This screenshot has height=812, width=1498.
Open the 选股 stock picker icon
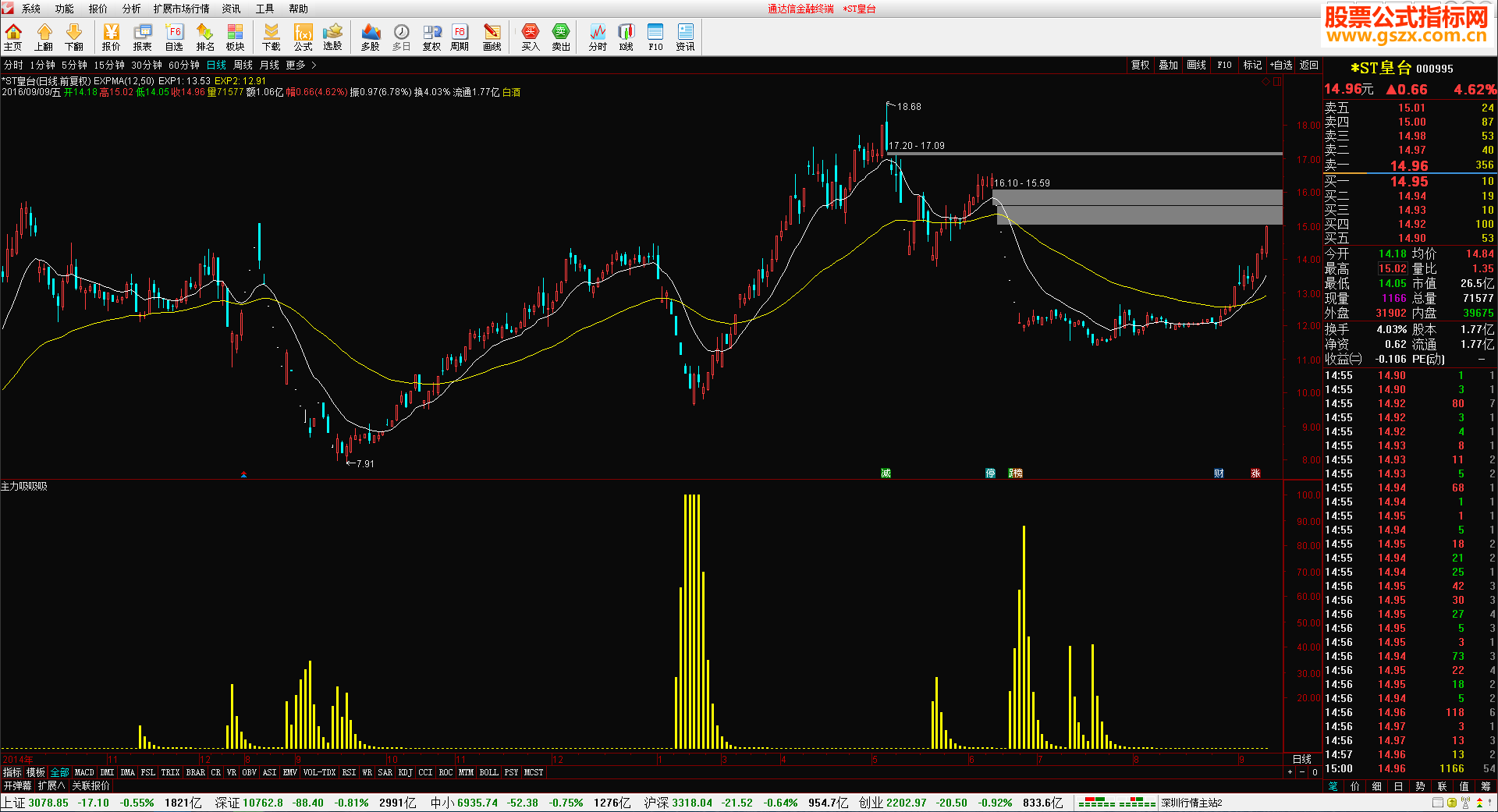(x=333, y=37)
